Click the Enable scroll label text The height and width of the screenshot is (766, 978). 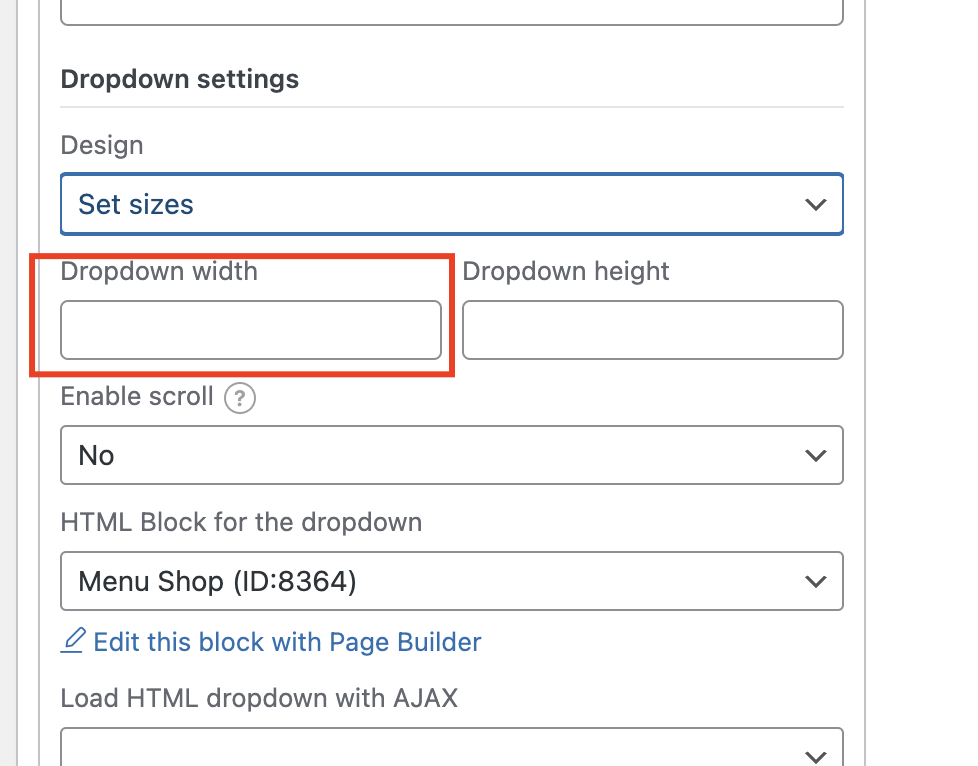137,397
